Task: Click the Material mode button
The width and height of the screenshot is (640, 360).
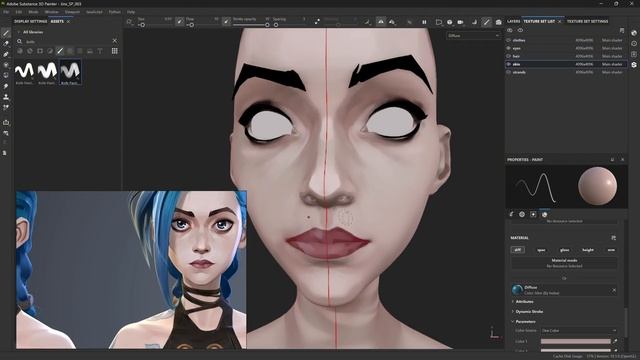Action: [x=564, y=263]
